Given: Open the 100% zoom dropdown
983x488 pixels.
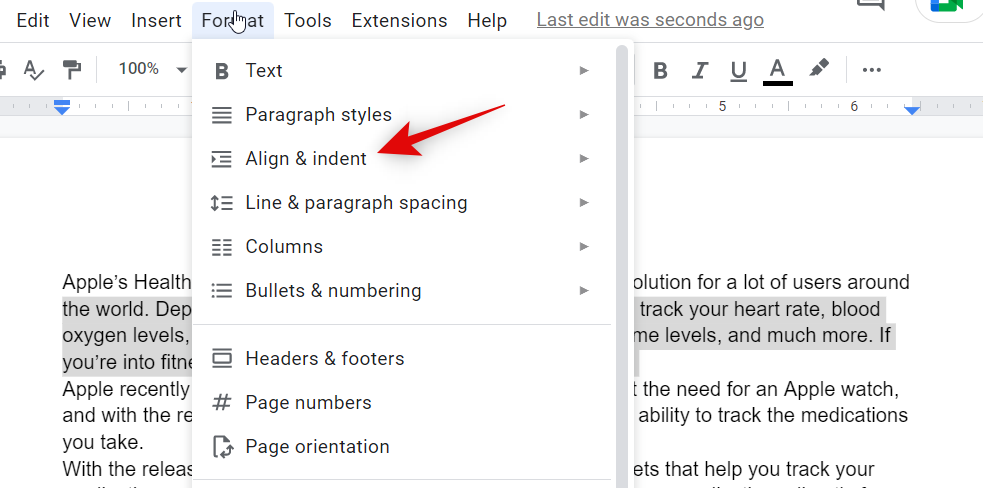Looking at the screenshot, I should coord(152,69).
